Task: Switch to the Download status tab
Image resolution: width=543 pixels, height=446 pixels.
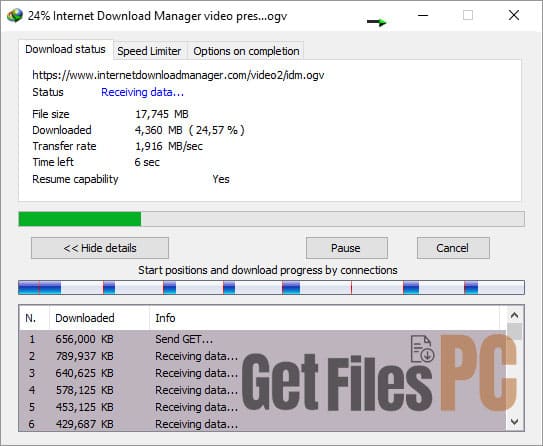Action: pos(65,50)
